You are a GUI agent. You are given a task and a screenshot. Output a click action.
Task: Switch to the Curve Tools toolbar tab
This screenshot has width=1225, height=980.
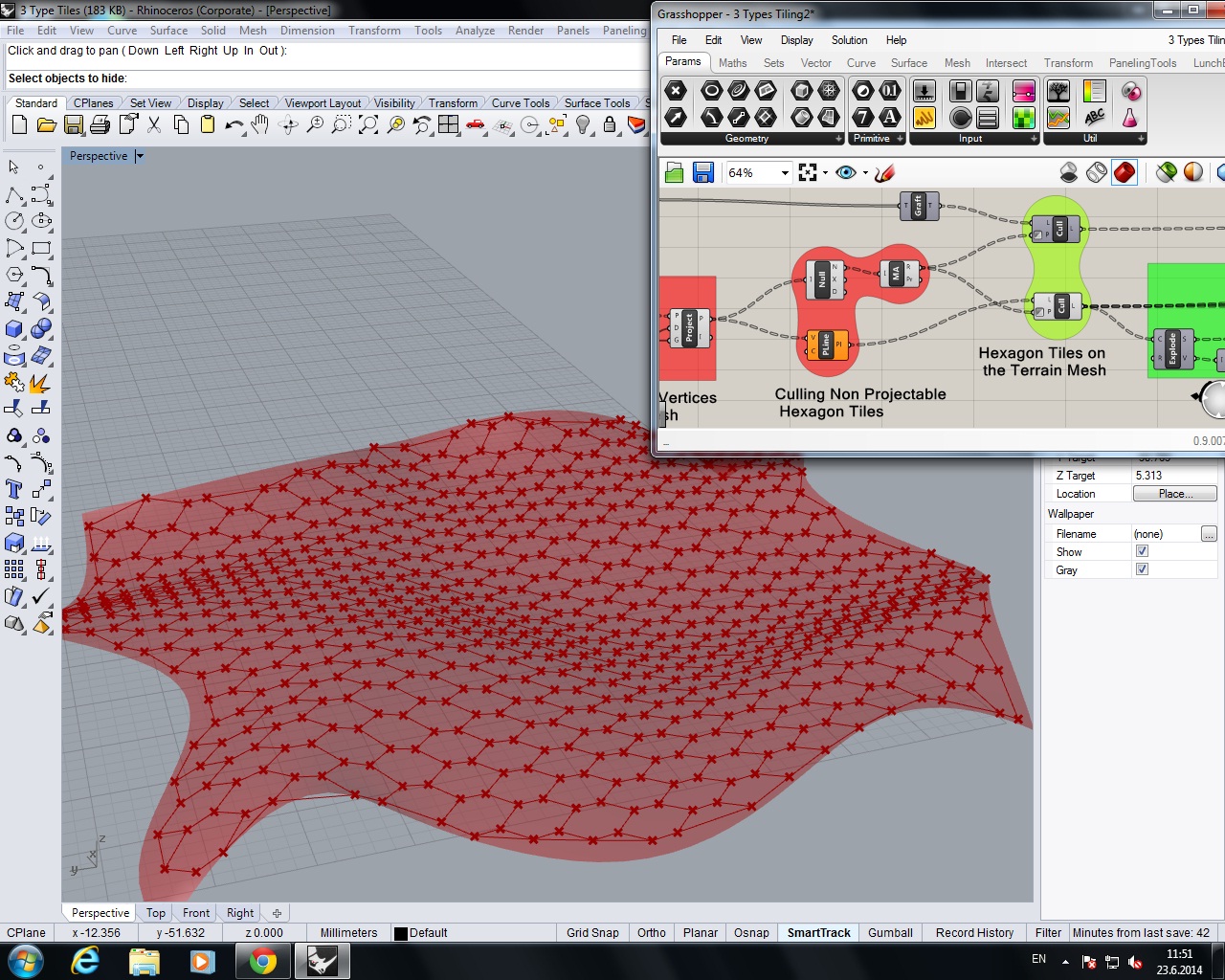(x=521, y=103)
